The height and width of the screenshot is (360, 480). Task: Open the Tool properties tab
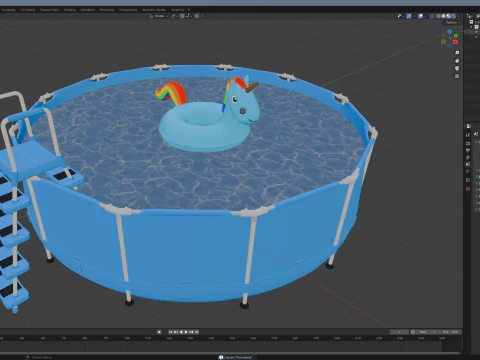pos(468,134)
